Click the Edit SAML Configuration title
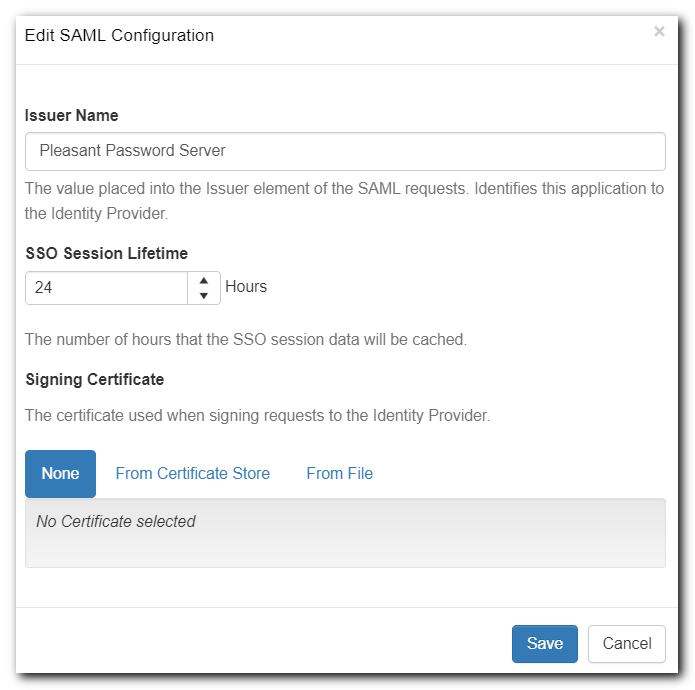This screenshot has height=690, width=695. 119,36
